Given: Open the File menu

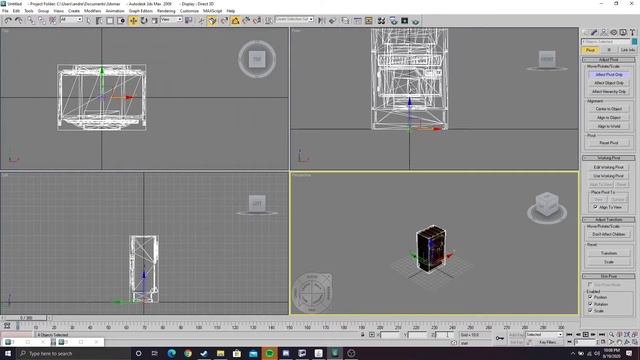Looking at the screenshot, I should (x=5, y=11).
